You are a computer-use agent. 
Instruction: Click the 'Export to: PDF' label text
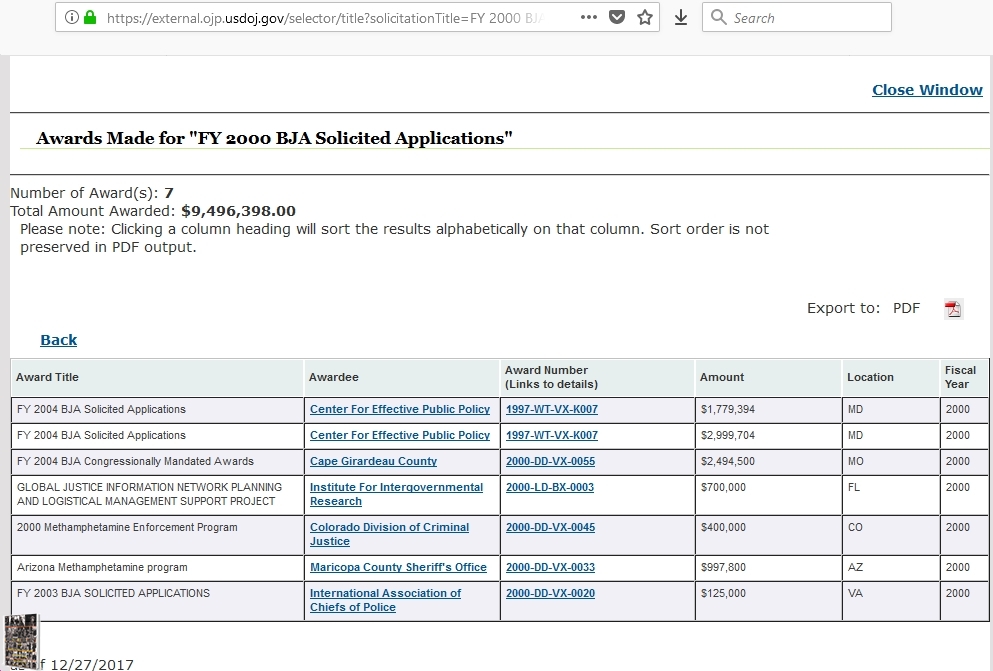coord(863,308)
